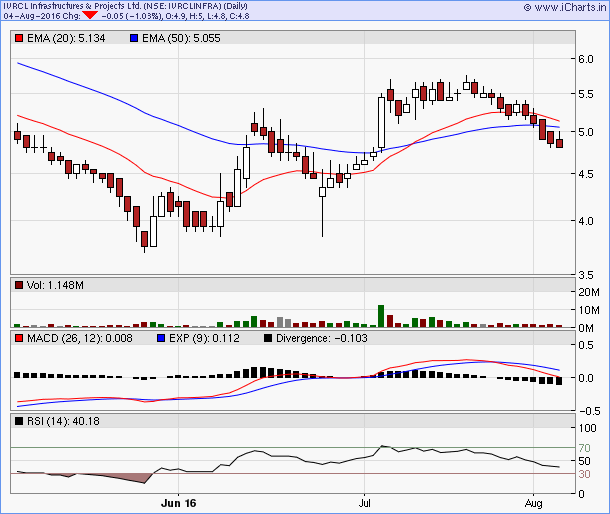This screenshot has width=610, height=514.
Task: Click the RSI 70 overbought level label
Action: (x=584, y=448)
